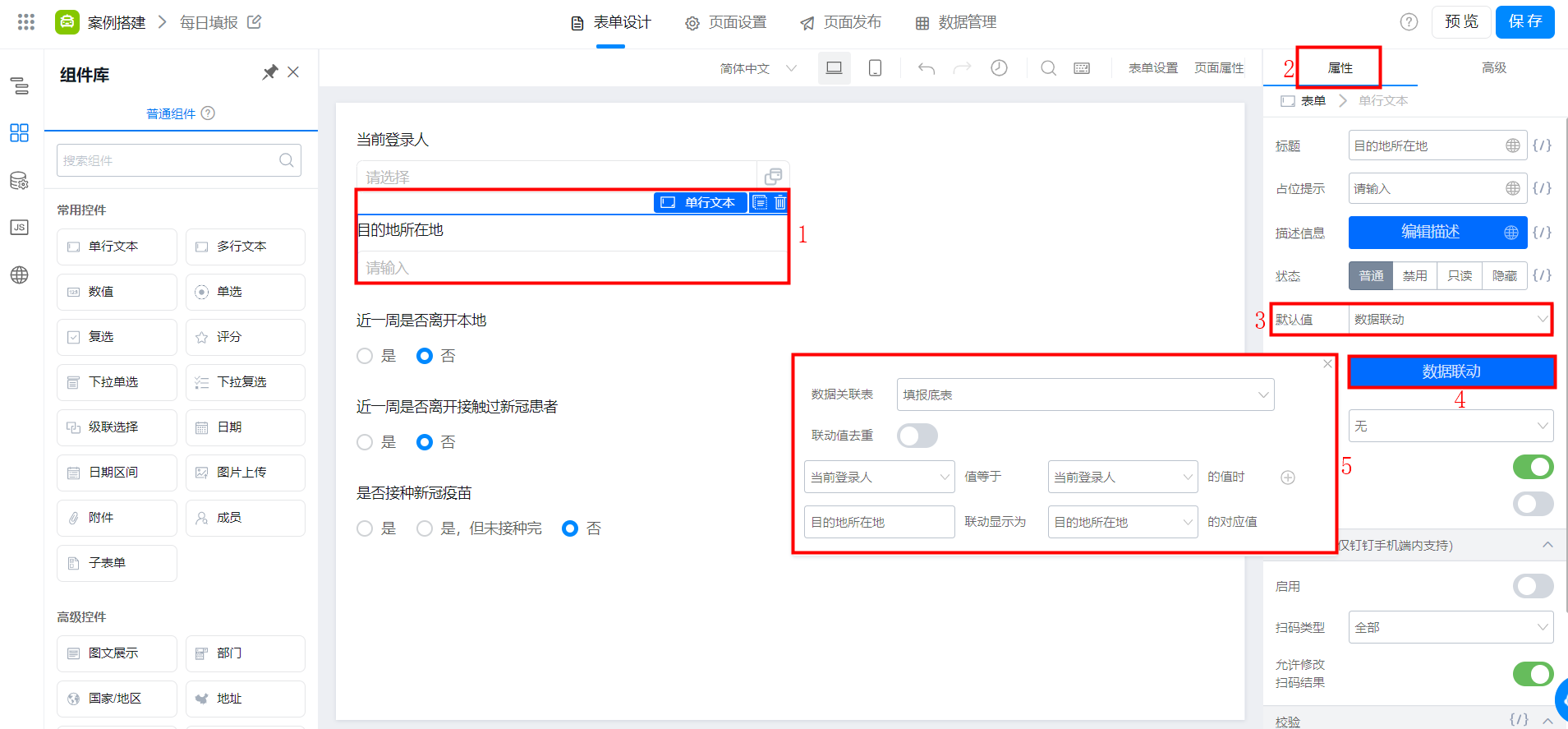
Task: Expand the 数据关联表 填报底表 dropdown
Action: click(x=1084, y=394)
